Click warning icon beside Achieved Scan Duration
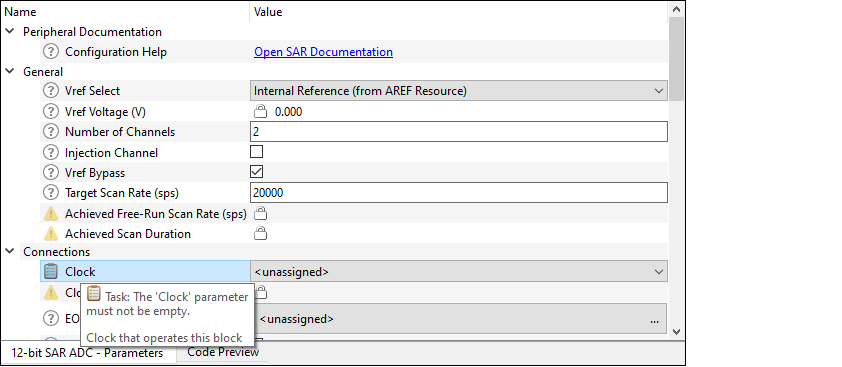This screenshot has height=367, width=842. [50, 234]
